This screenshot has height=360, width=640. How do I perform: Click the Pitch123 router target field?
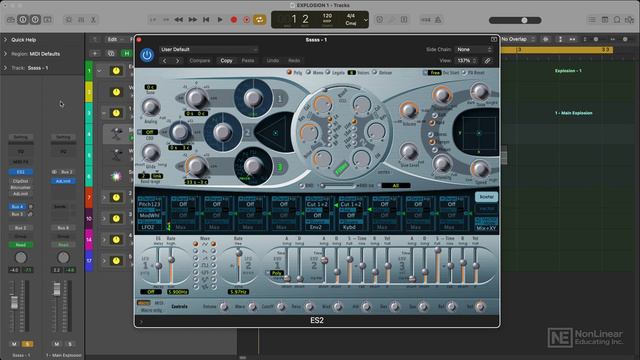point(149,204)
